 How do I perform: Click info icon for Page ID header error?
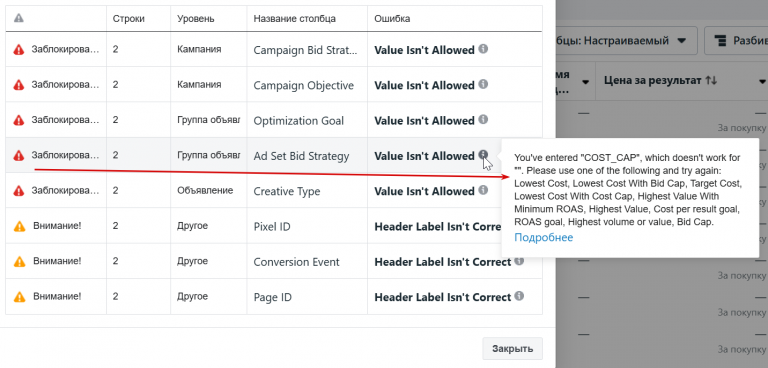(519, 296)
